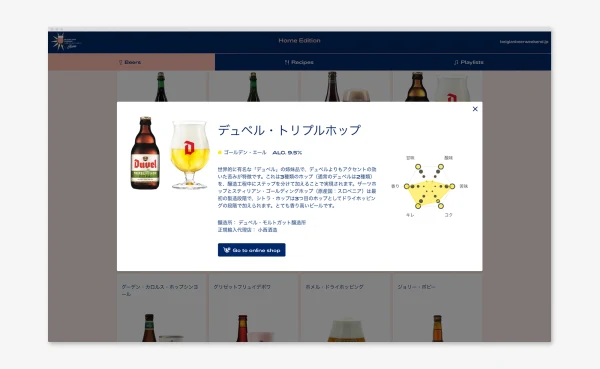Click the shopping cart icon on shop button
600x369 pixels.
coord(227,250)
